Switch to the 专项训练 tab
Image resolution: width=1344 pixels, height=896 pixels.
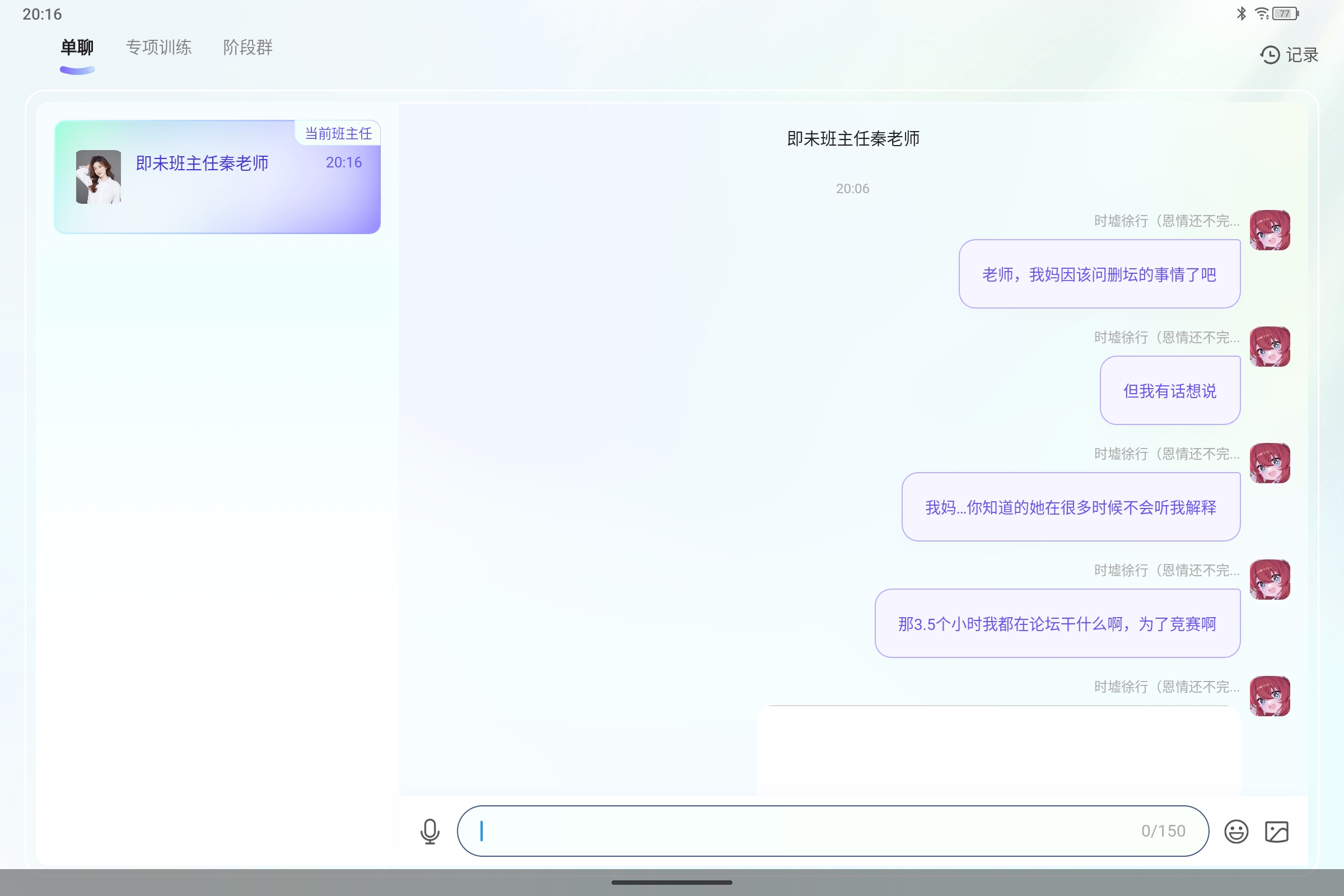click(x=158, y=48)
